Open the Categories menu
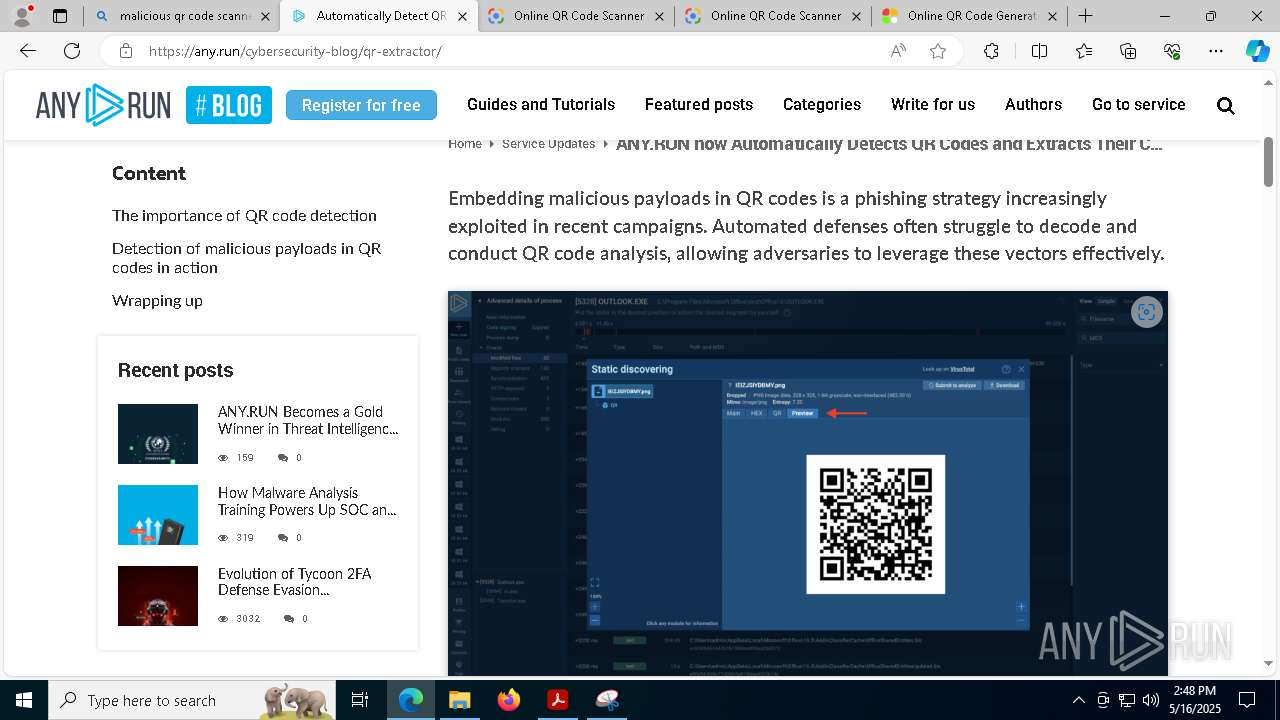The image size is (1280, 720). 822,105
